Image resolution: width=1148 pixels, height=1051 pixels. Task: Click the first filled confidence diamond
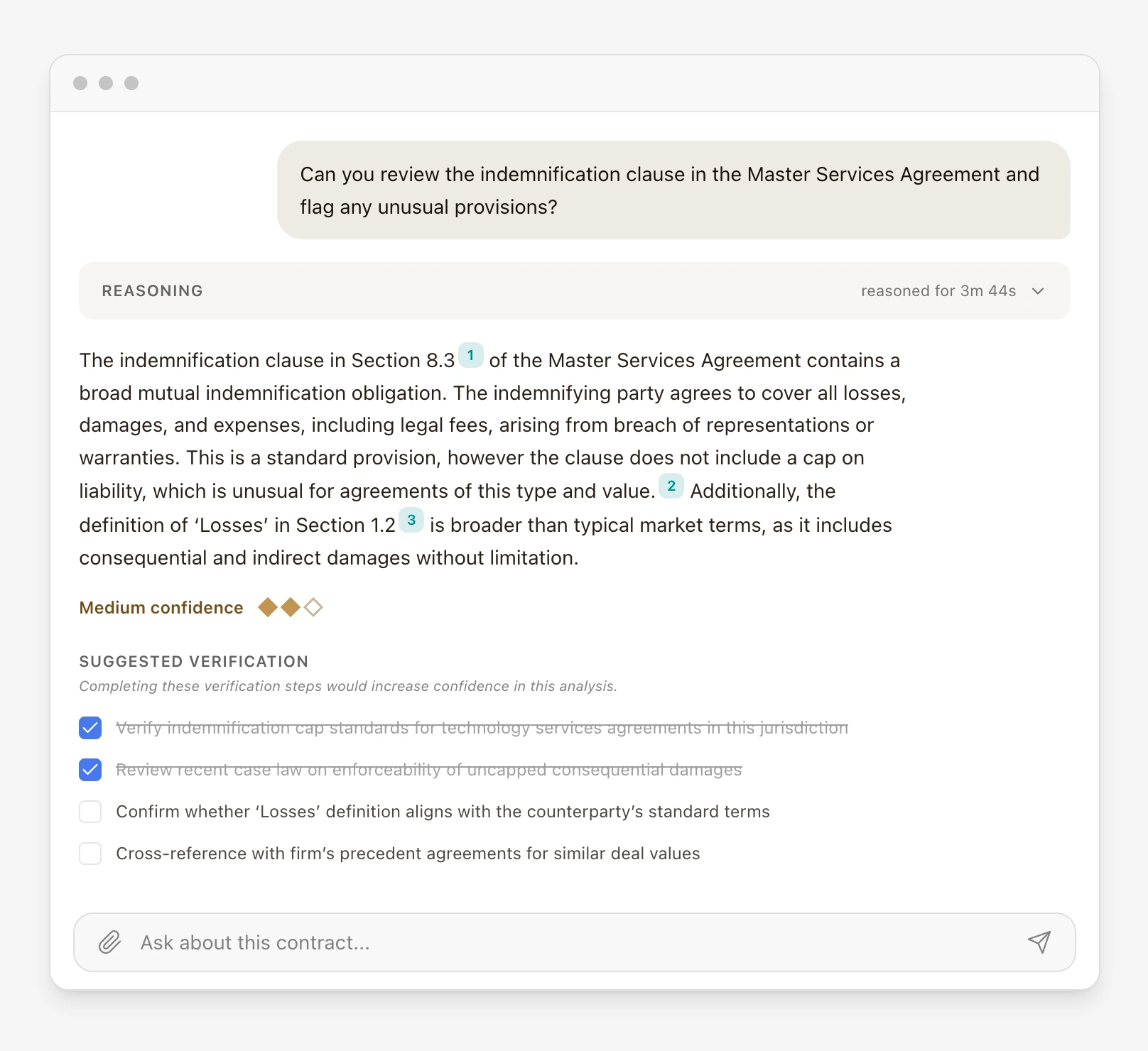click(x=268, y=608)
